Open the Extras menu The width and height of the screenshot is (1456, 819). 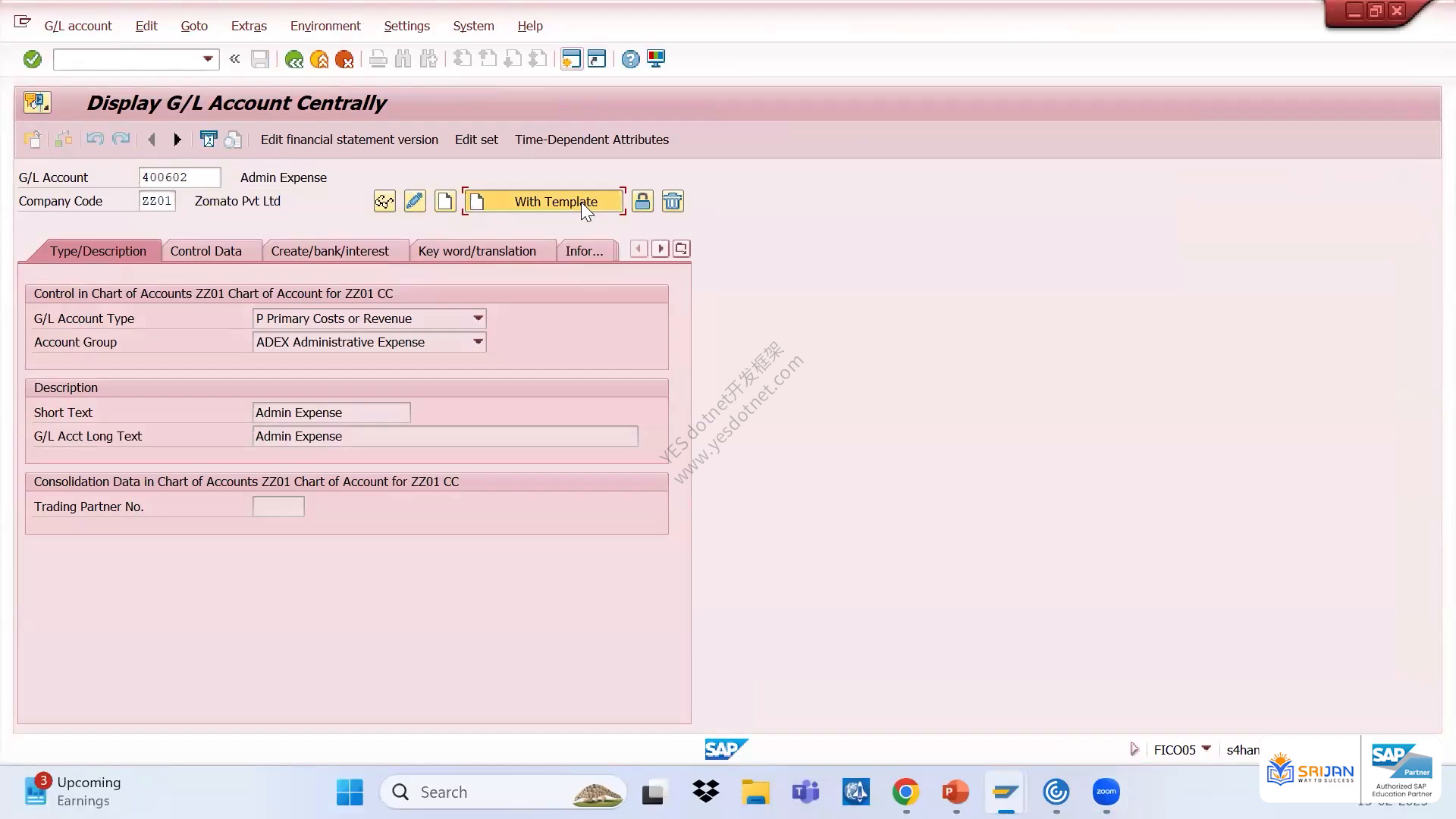[249, 26]
